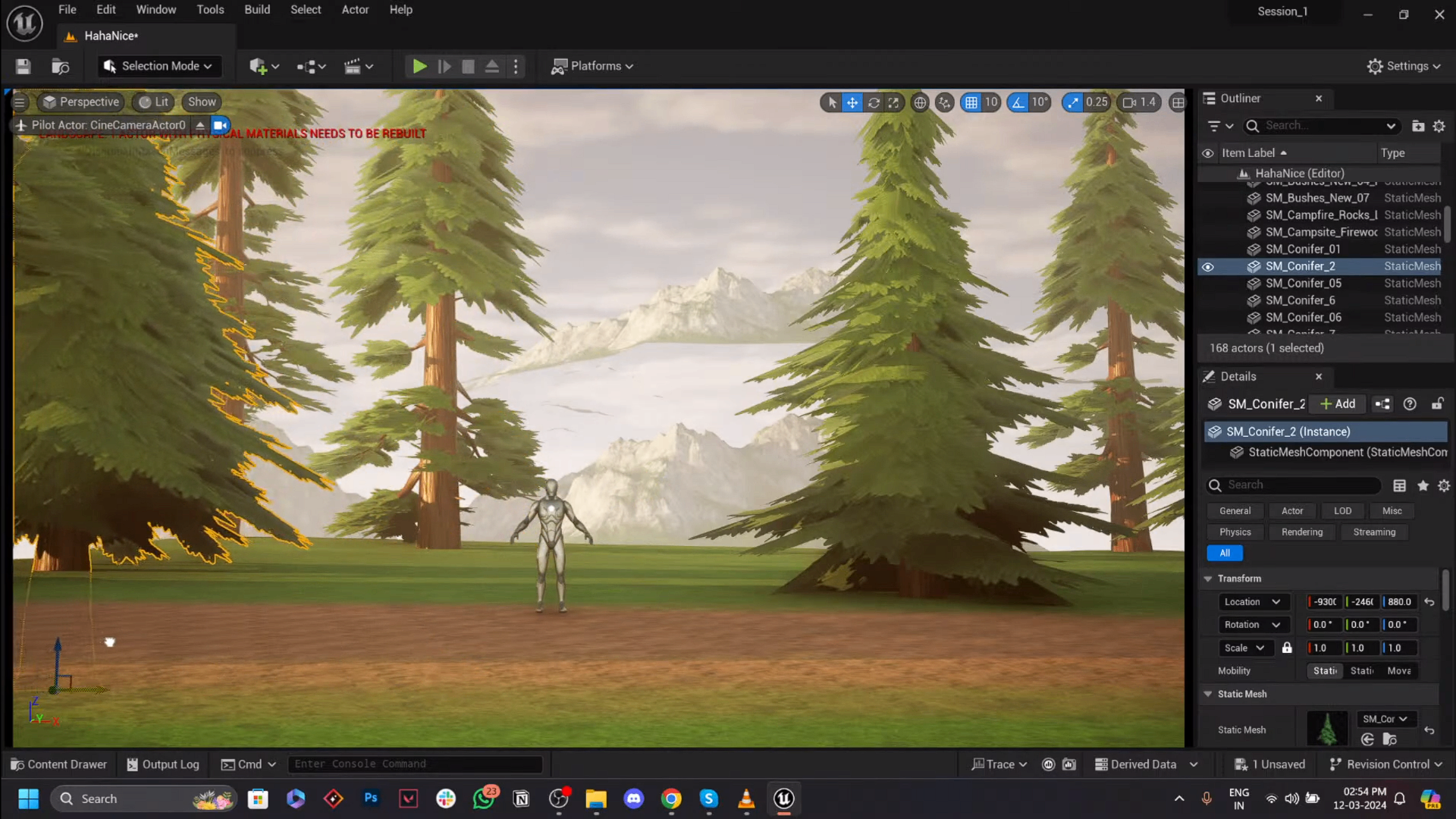Click the eject pilot actor icon

pos(200,125)
